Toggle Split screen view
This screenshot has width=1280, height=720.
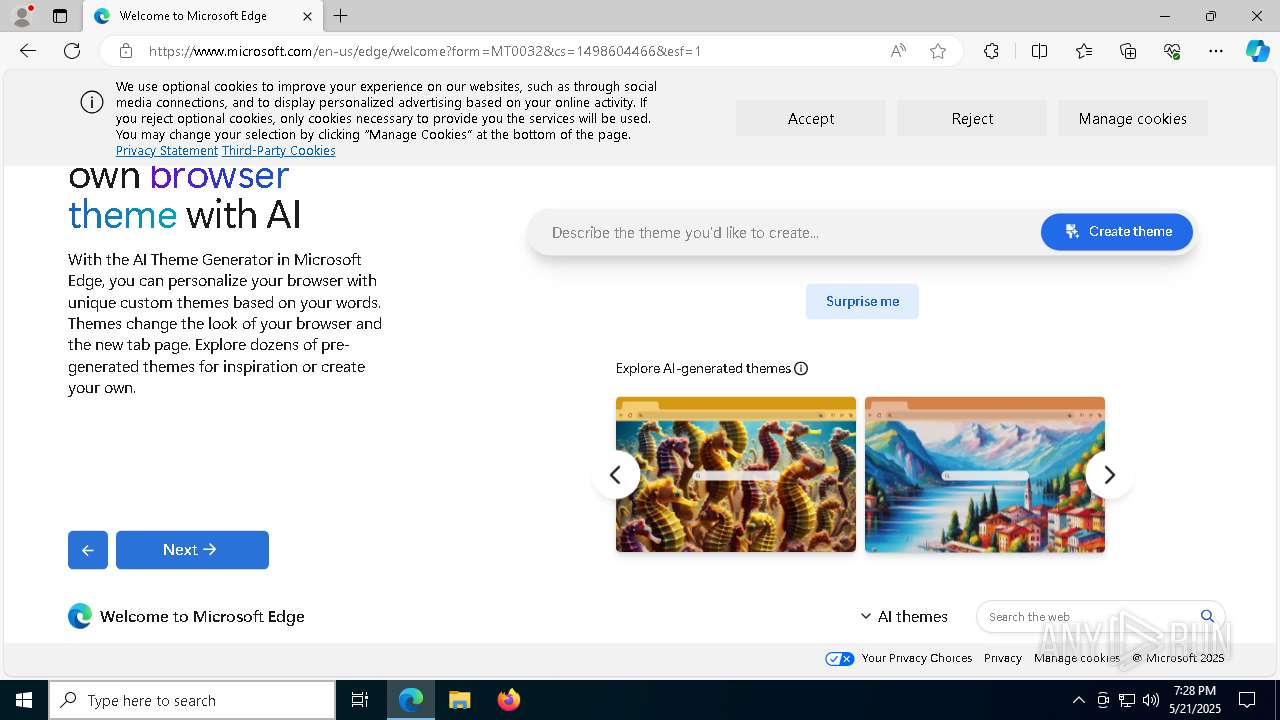(x=1039, y=51)
